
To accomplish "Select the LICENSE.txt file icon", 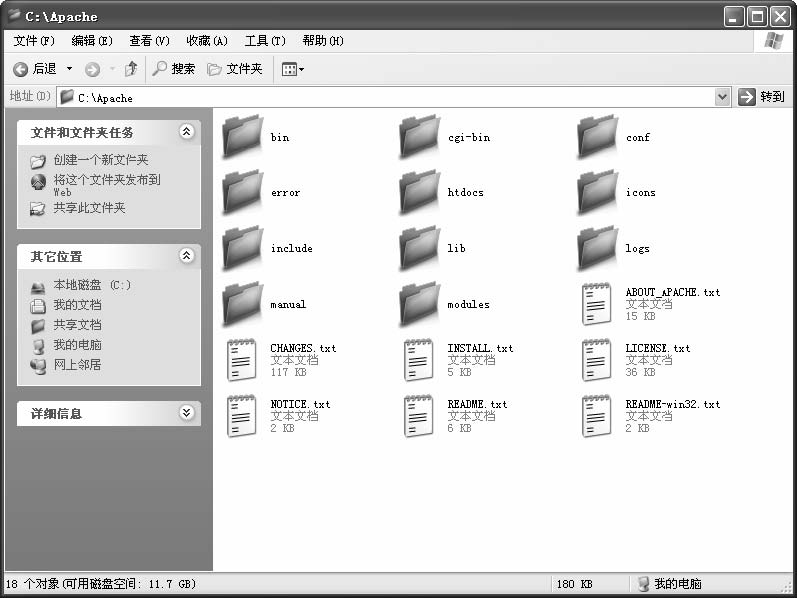I will 597,360.
